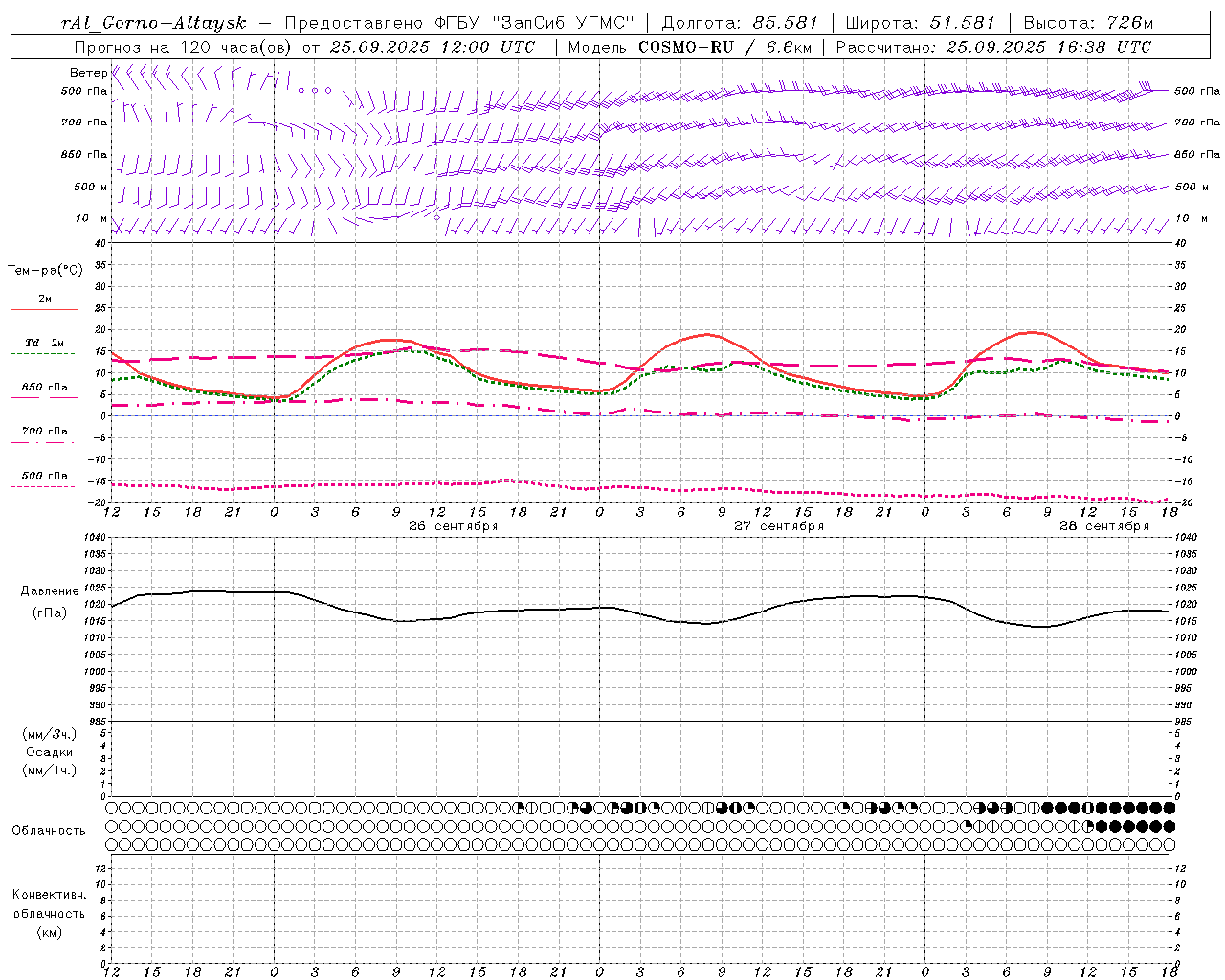Click the Ветер wind section label

point(88,73)
